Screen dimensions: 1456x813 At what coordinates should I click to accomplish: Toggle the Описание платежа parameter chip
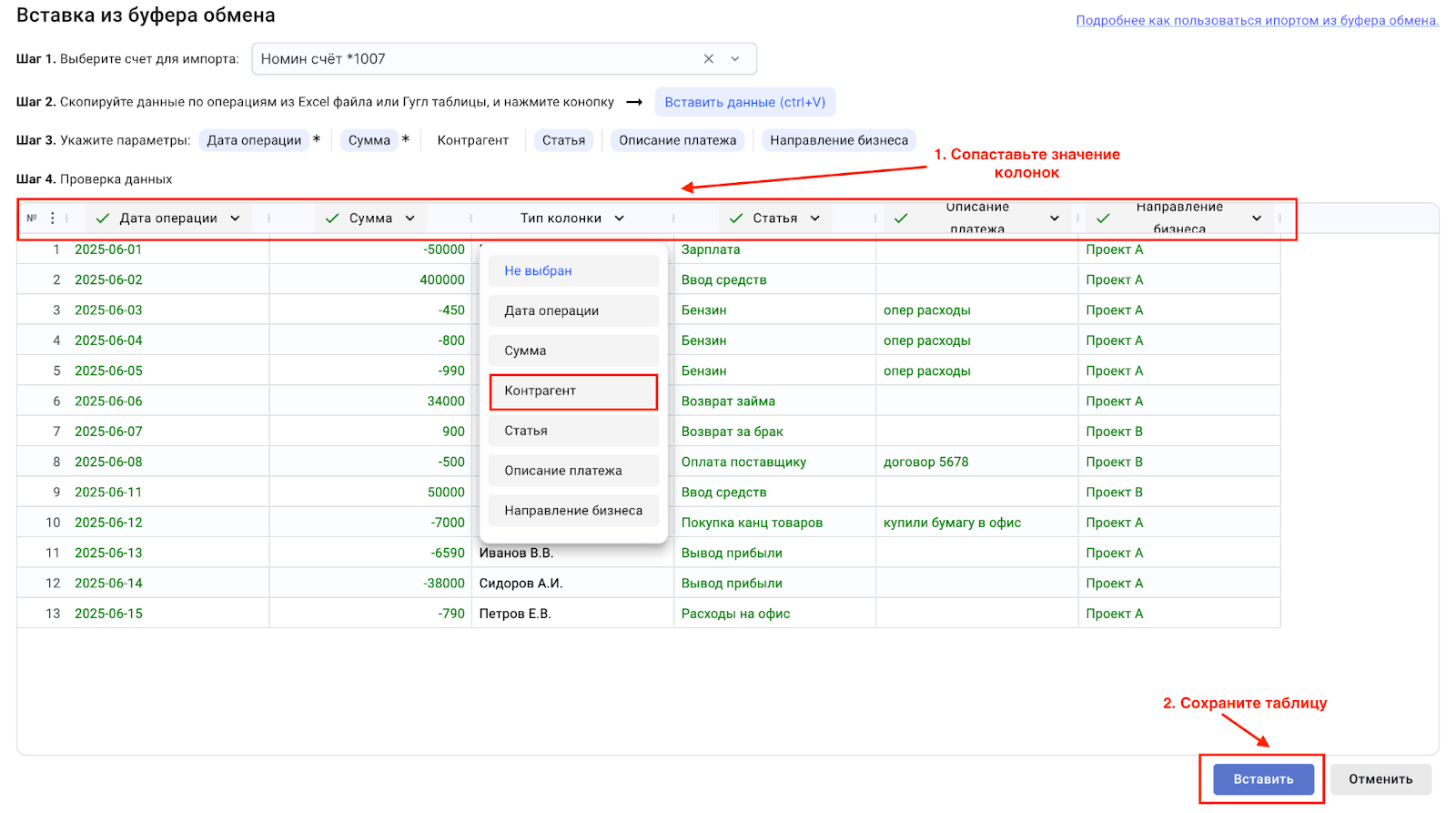coord(677,140)
